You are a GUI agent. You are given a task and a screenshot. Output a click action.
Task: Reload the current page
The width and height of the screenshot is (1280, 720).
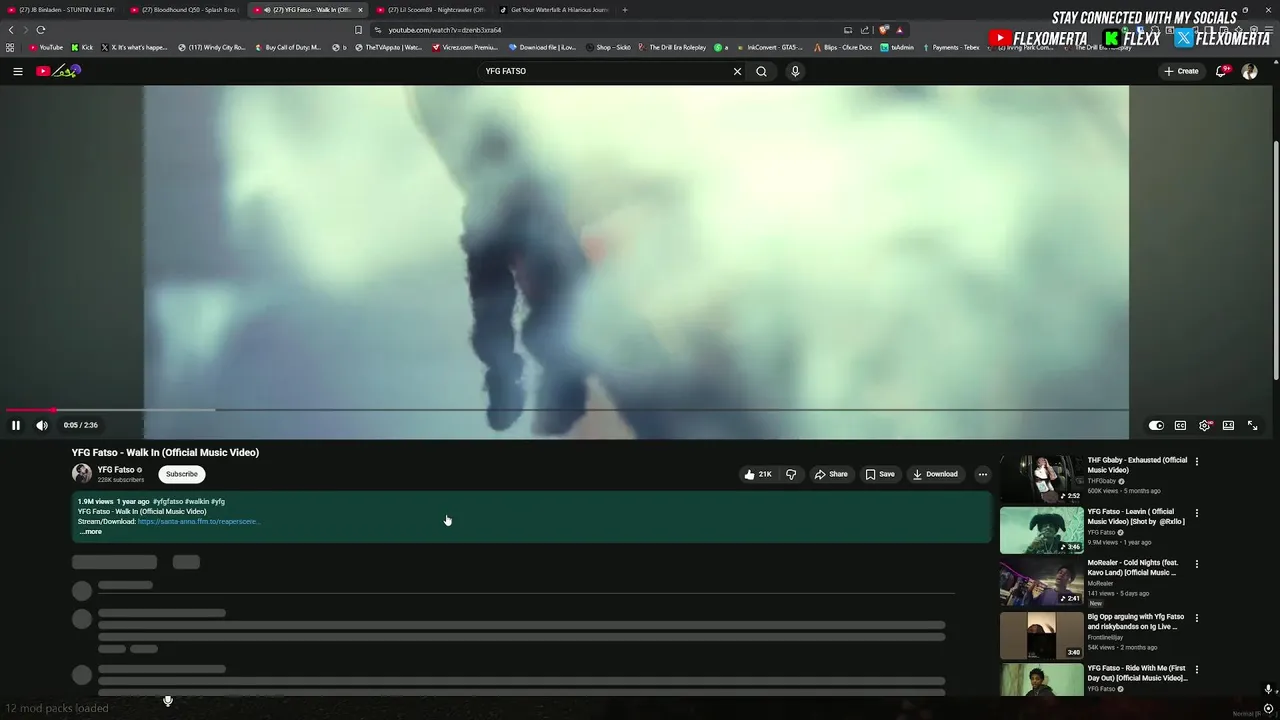coord(41,30)
